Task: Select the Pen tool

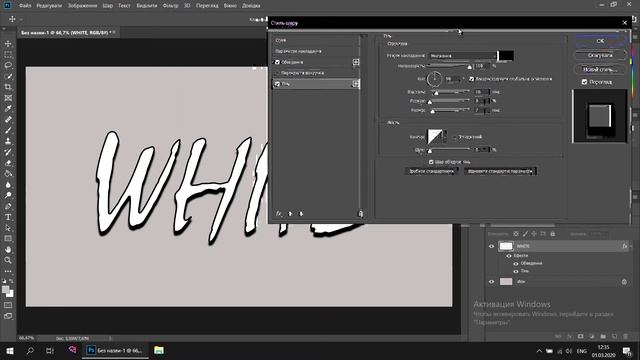Action: pyautogui.click(x=8, y=206)
